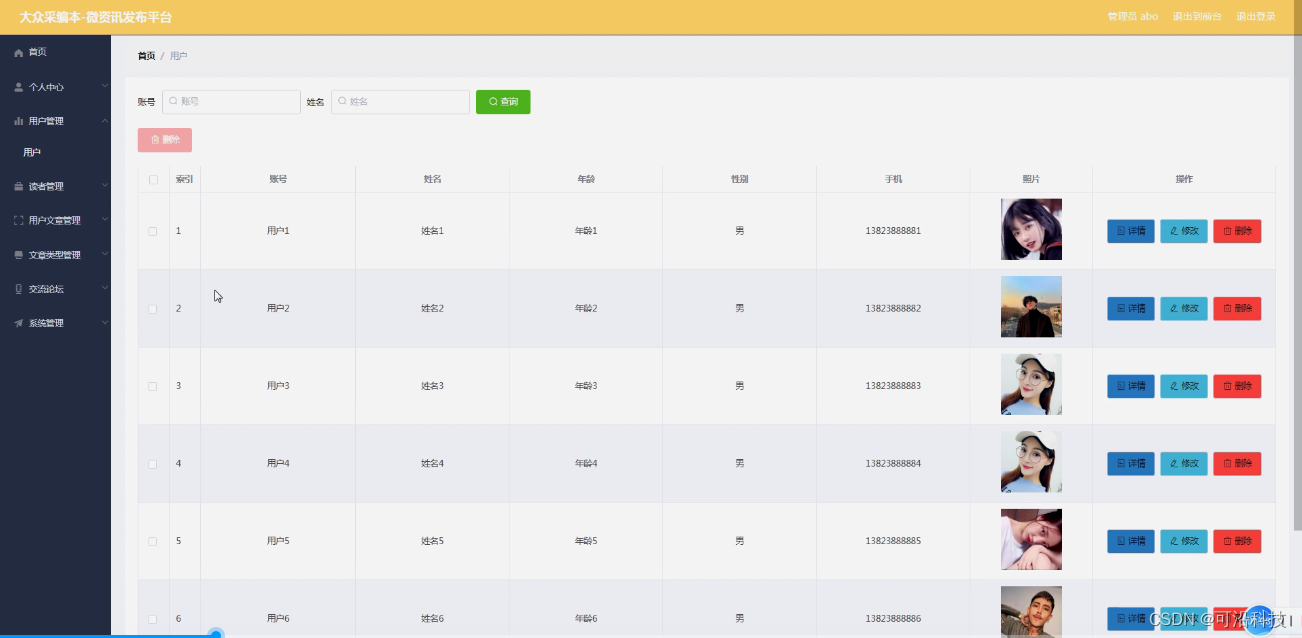Open 详情 for row 用户2

point(1131,308)
